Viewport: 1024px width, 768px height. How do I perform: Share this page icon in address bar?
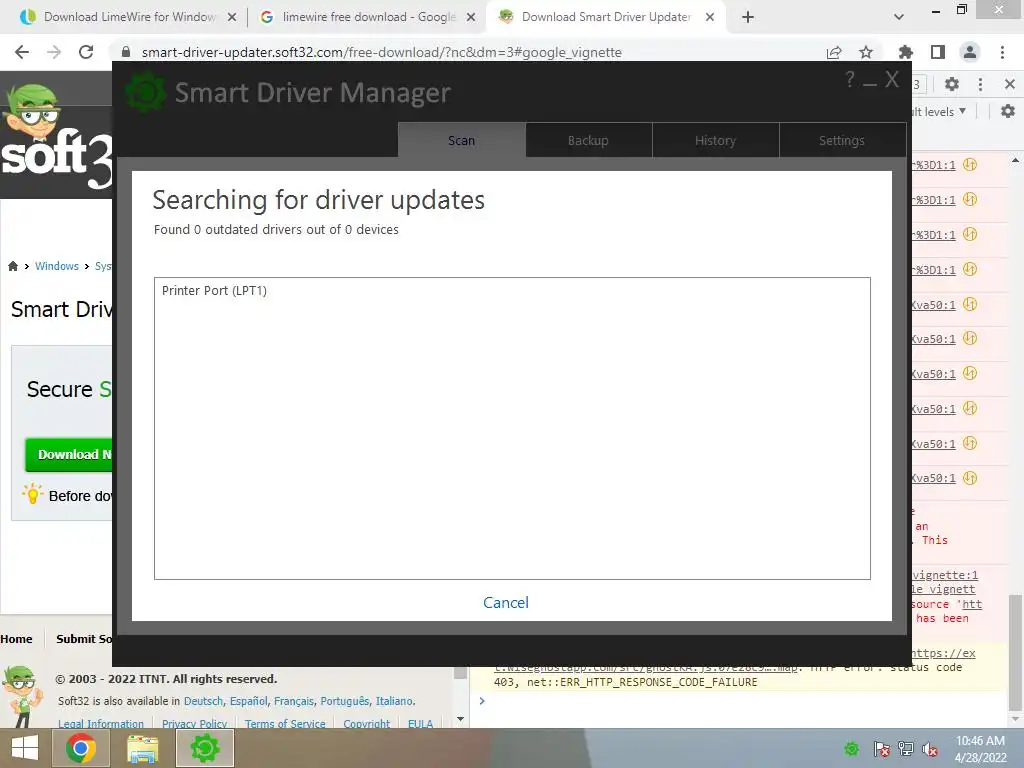click(x=834, y=52)
